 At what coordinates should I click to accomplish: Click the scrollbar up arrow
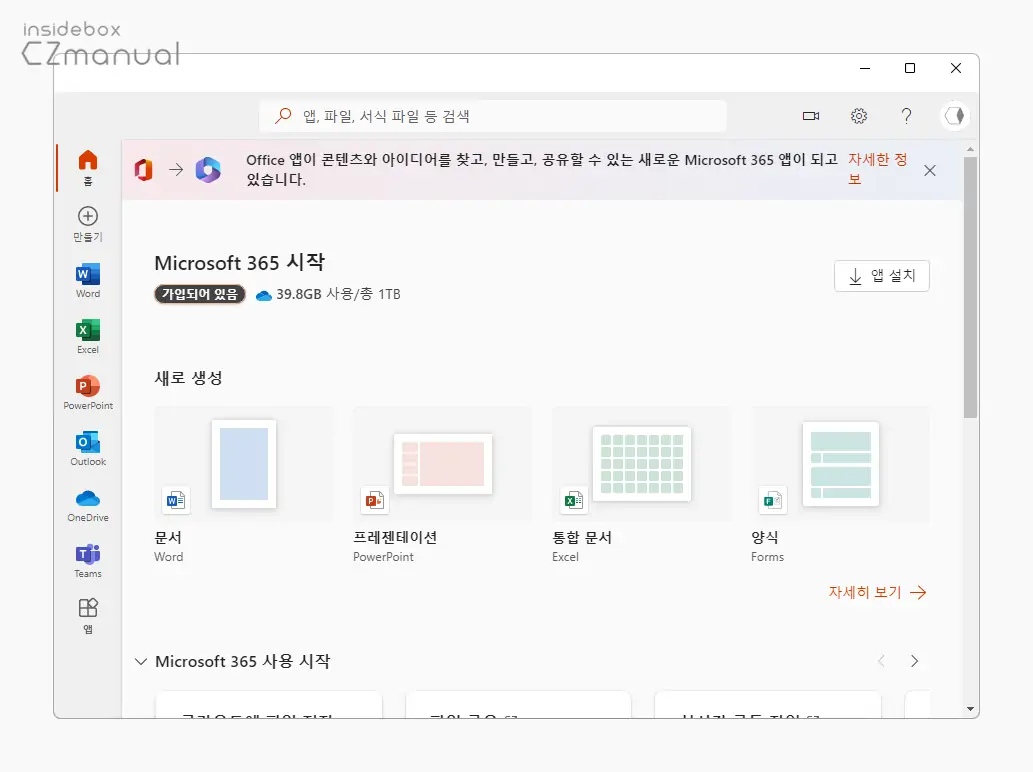(x=970, y=150)
